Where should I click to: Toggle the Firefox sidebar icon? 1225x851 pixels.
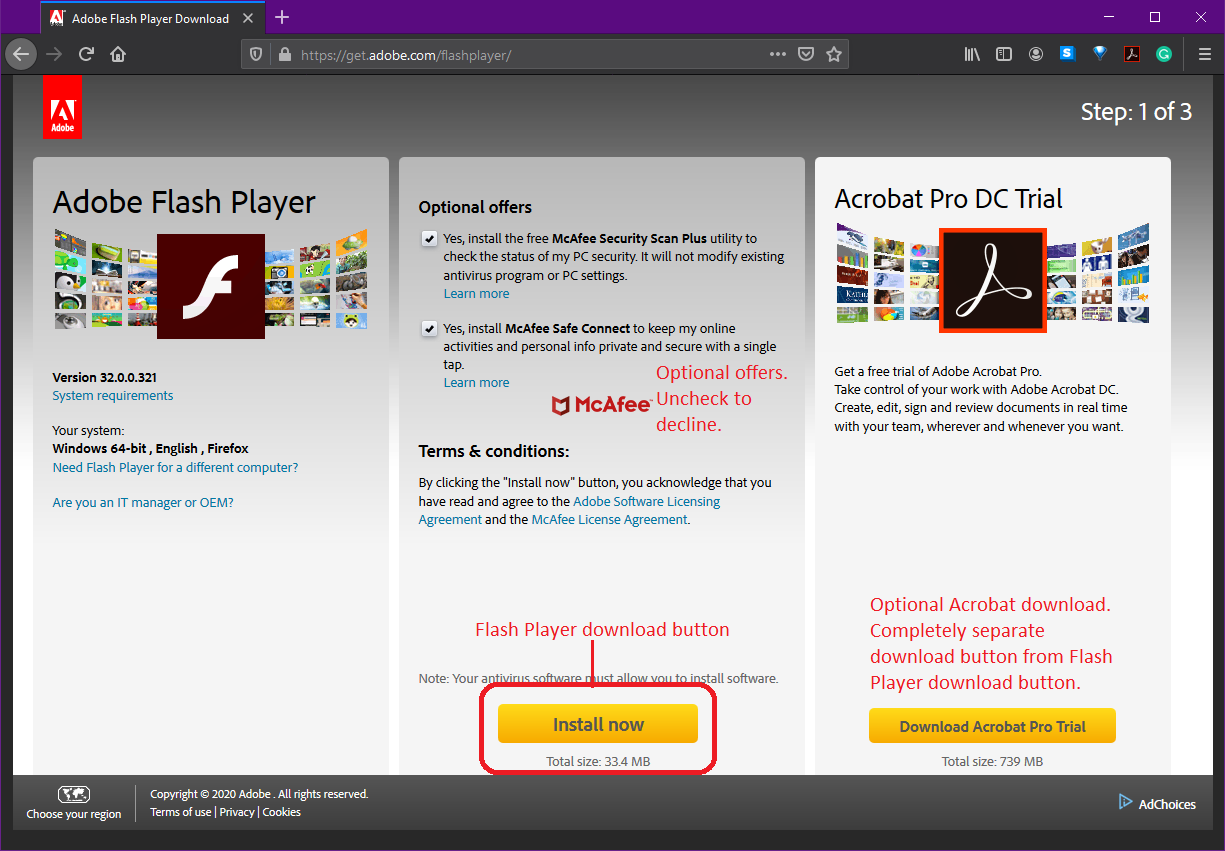[1003, 54]
